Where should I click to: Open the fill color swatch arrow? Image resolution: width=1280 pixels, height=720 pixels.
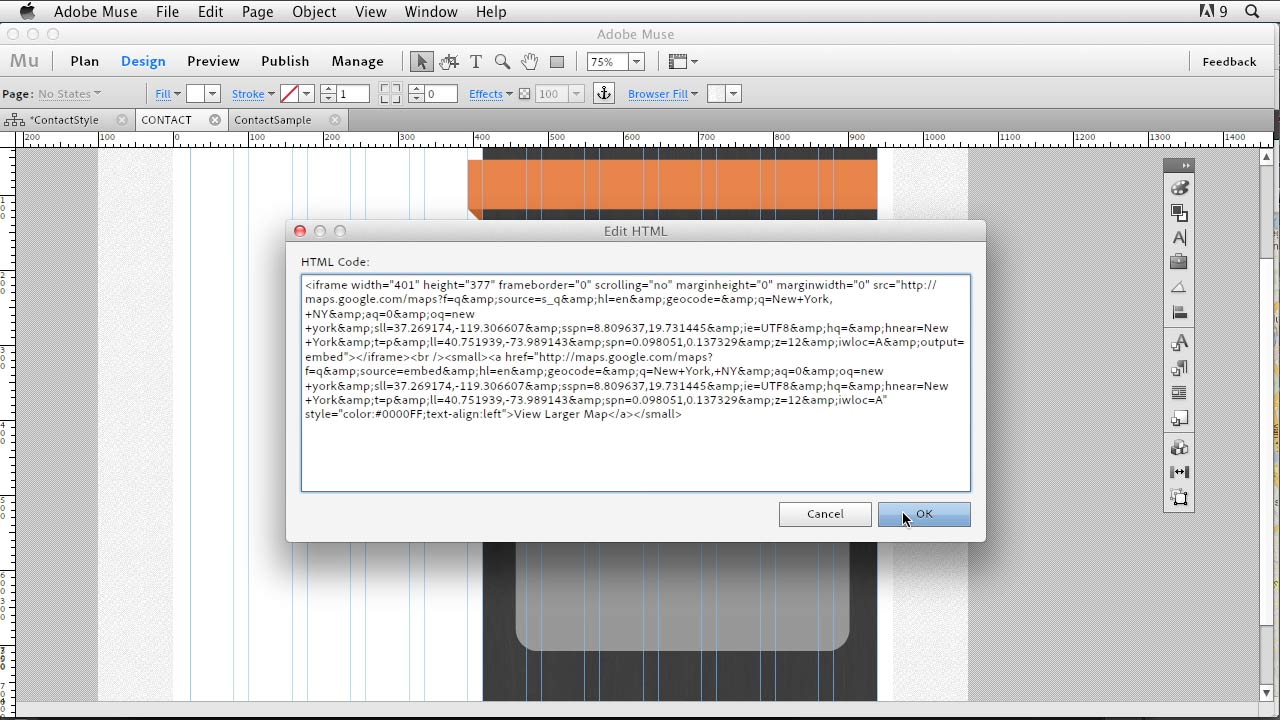pyautogui.click(x=212, y=94)
